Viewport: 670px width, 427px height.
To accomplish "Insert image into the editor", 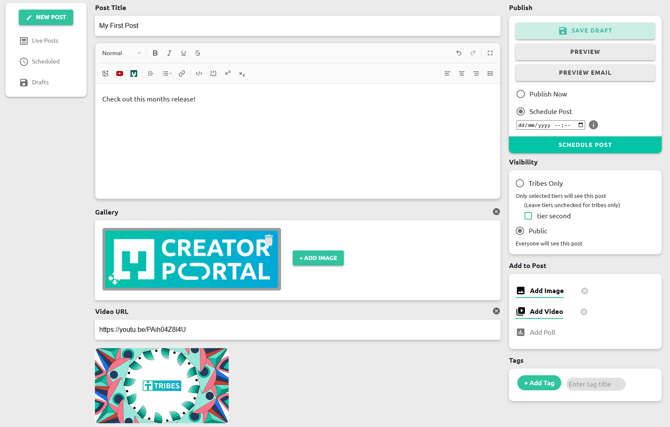I will click(x=105, y=74).
